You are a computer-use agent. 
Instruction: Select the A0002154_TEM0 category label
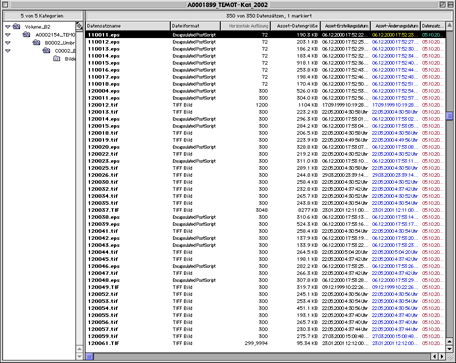tap(55, 35)
